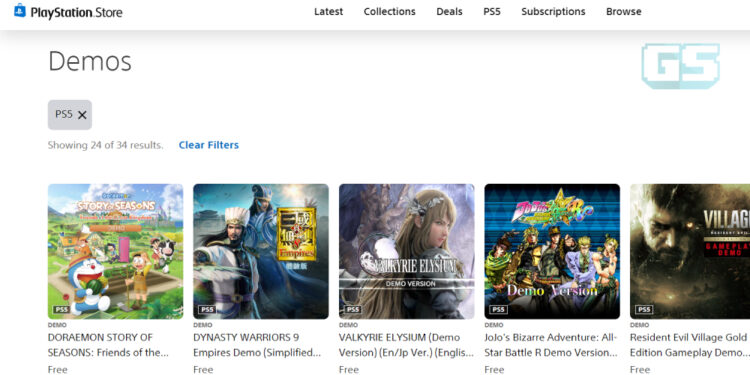
Task: Click PS5 badge on JoJo's cover
Action: click(498, 309)
